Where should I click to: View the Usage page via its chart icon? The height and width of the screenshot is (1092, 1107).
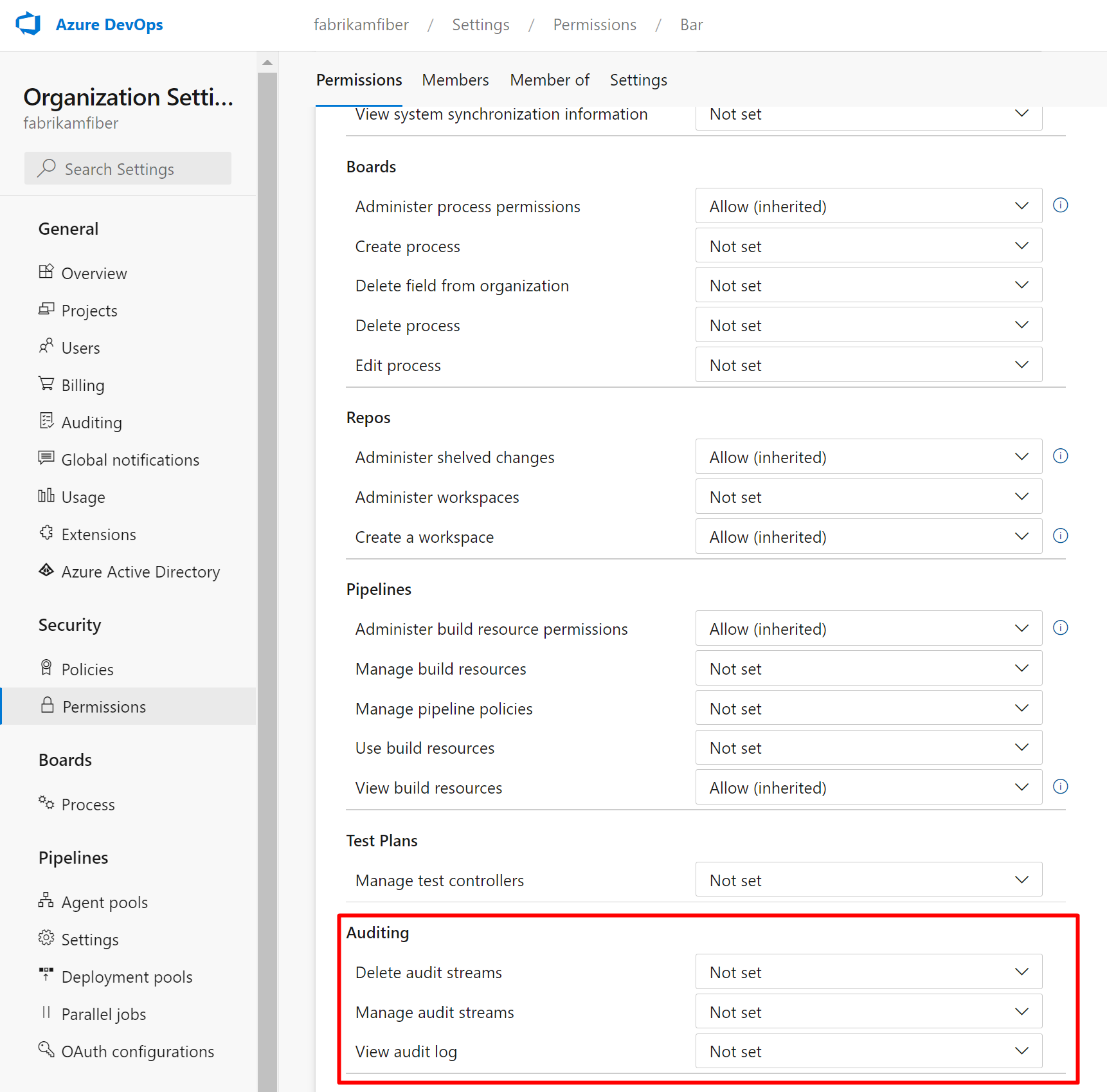[x=46, y=496]
